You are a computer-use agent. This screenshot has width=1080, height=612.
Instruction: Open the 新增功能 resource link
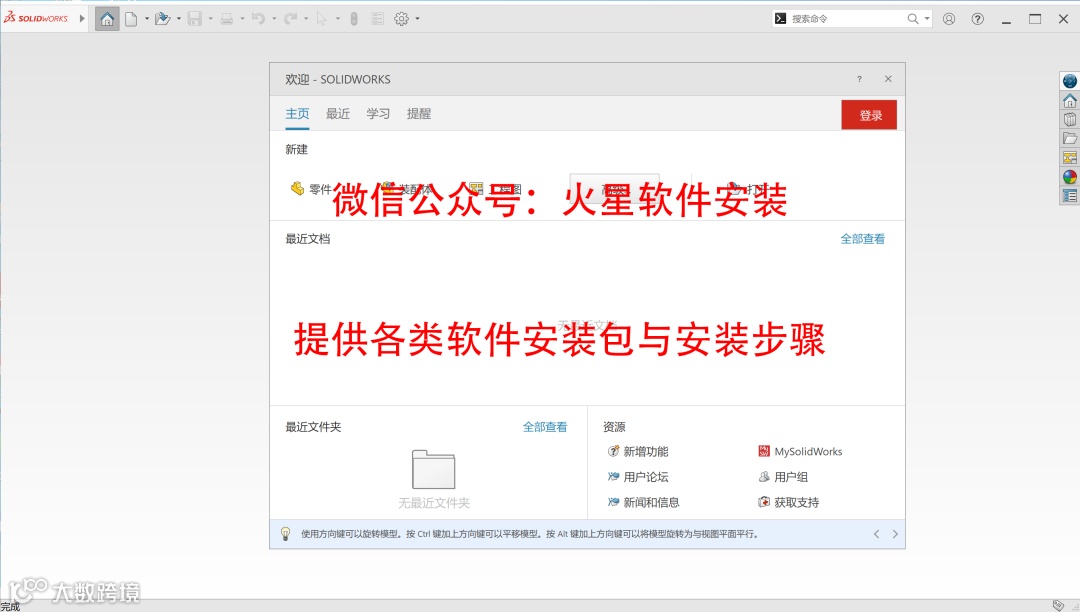638,452
